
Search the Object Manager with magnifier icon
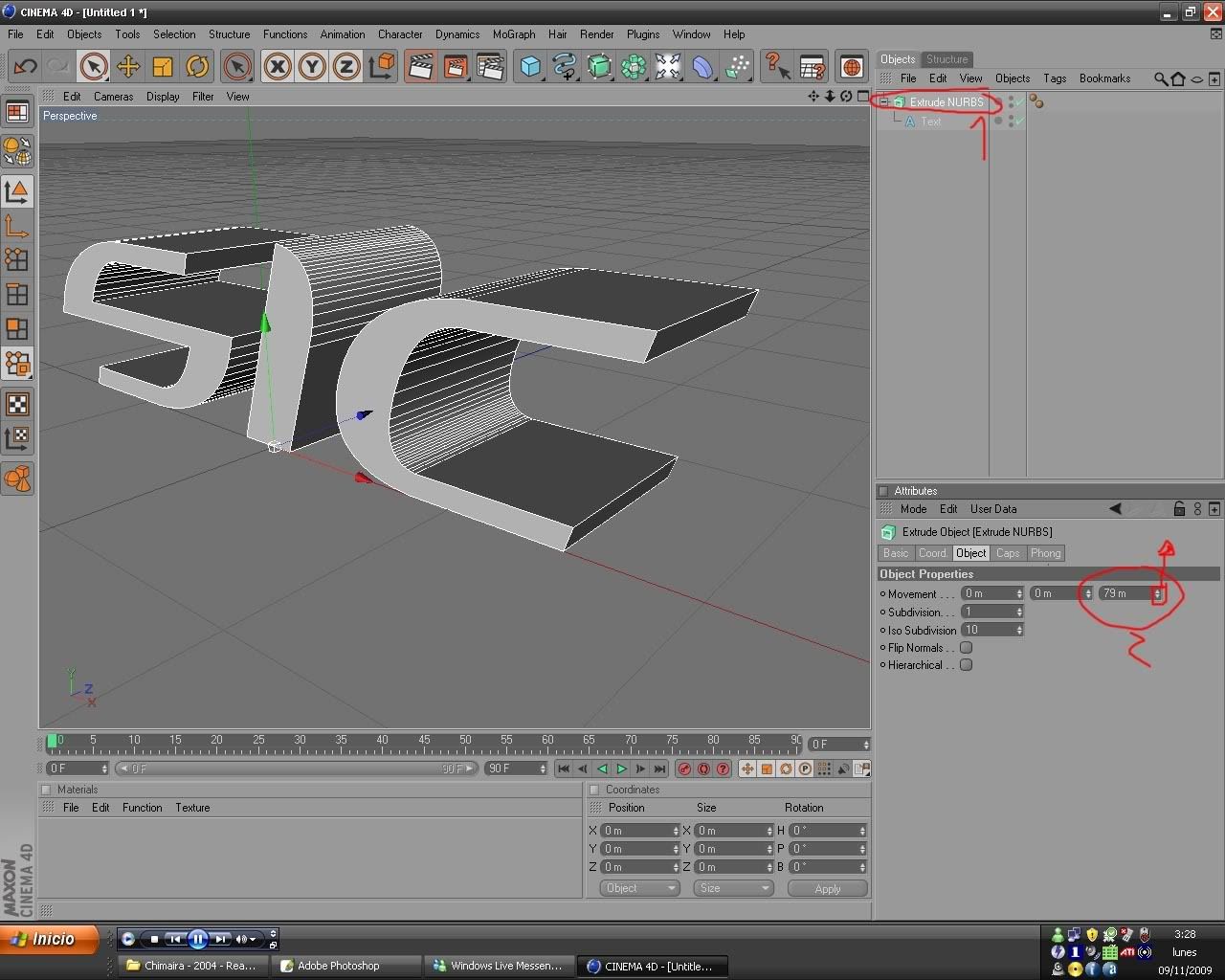pyautogui.click(x=1160, y=78)
